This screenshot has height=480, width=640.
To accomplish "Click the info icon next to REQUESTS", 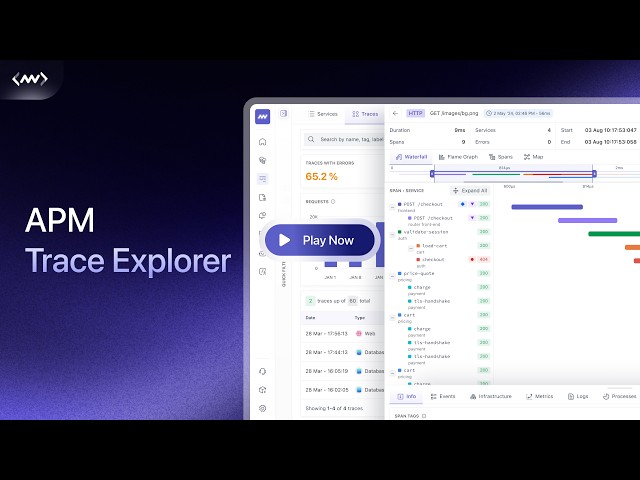I will coord(333,202).
